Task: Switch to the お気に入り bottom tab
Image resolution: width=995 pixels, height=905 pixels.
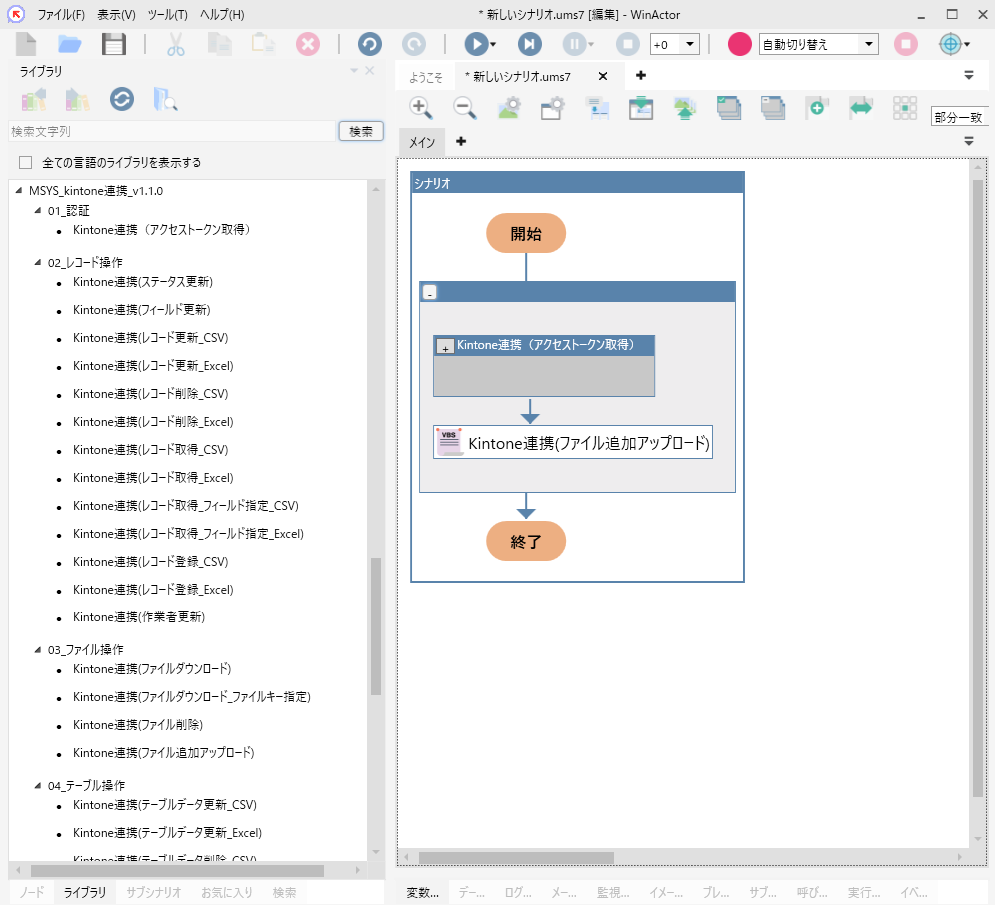Action: coord(227,892)
